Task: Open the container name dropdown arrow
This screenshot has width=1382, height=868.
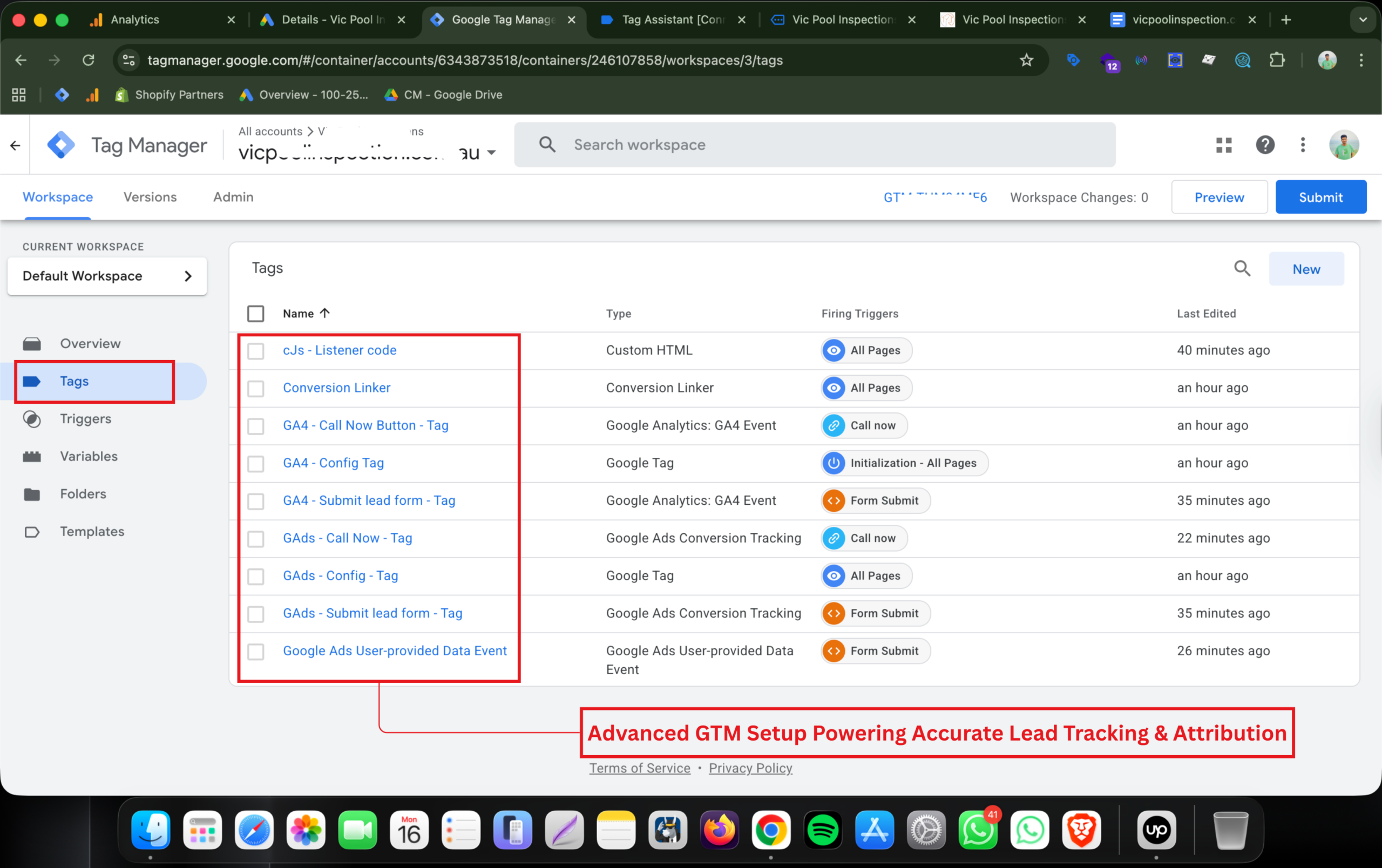Action: pos(491,153)
